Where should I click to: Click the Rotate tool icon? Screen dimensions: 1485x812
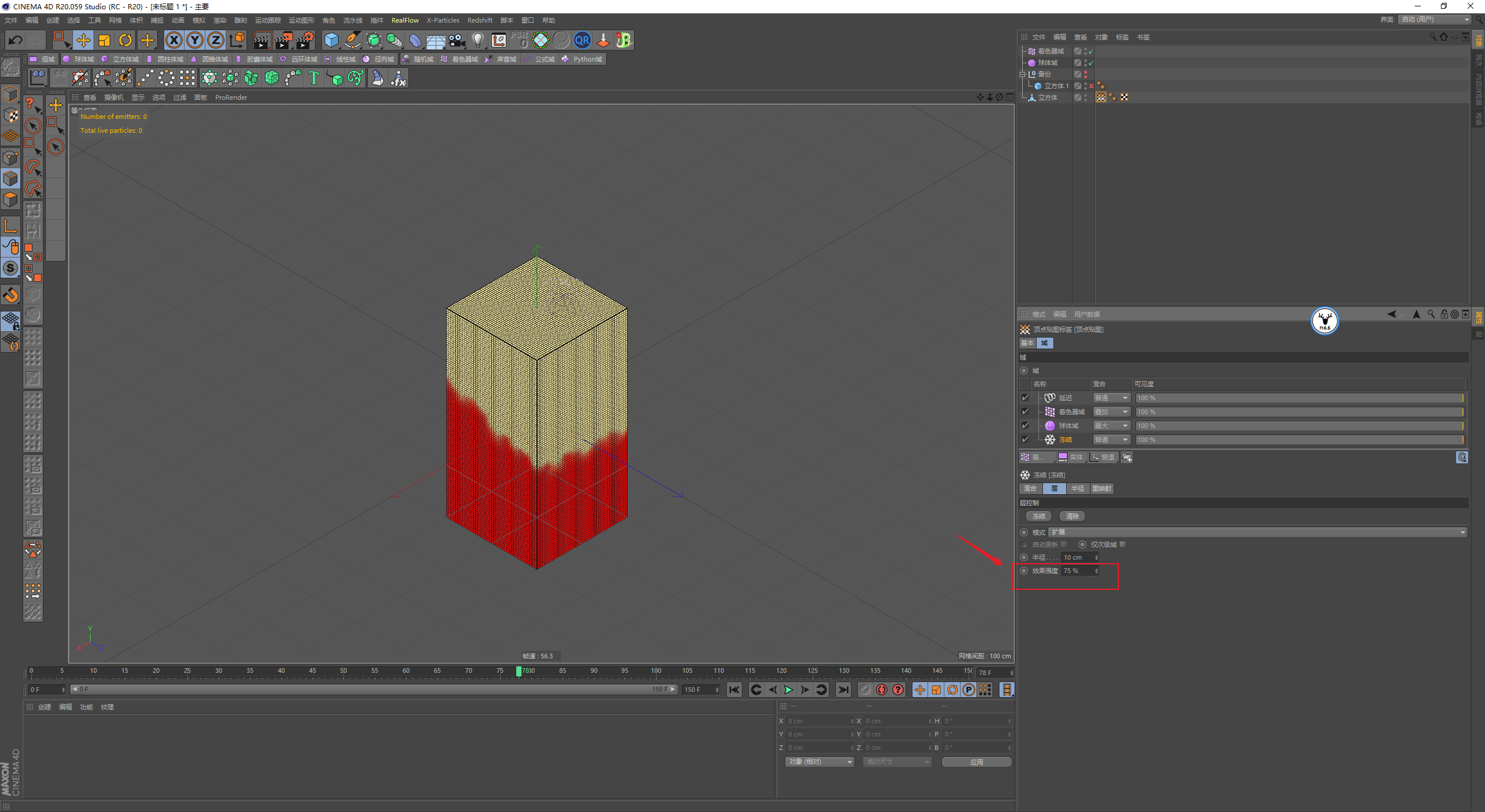pos(125,40)
